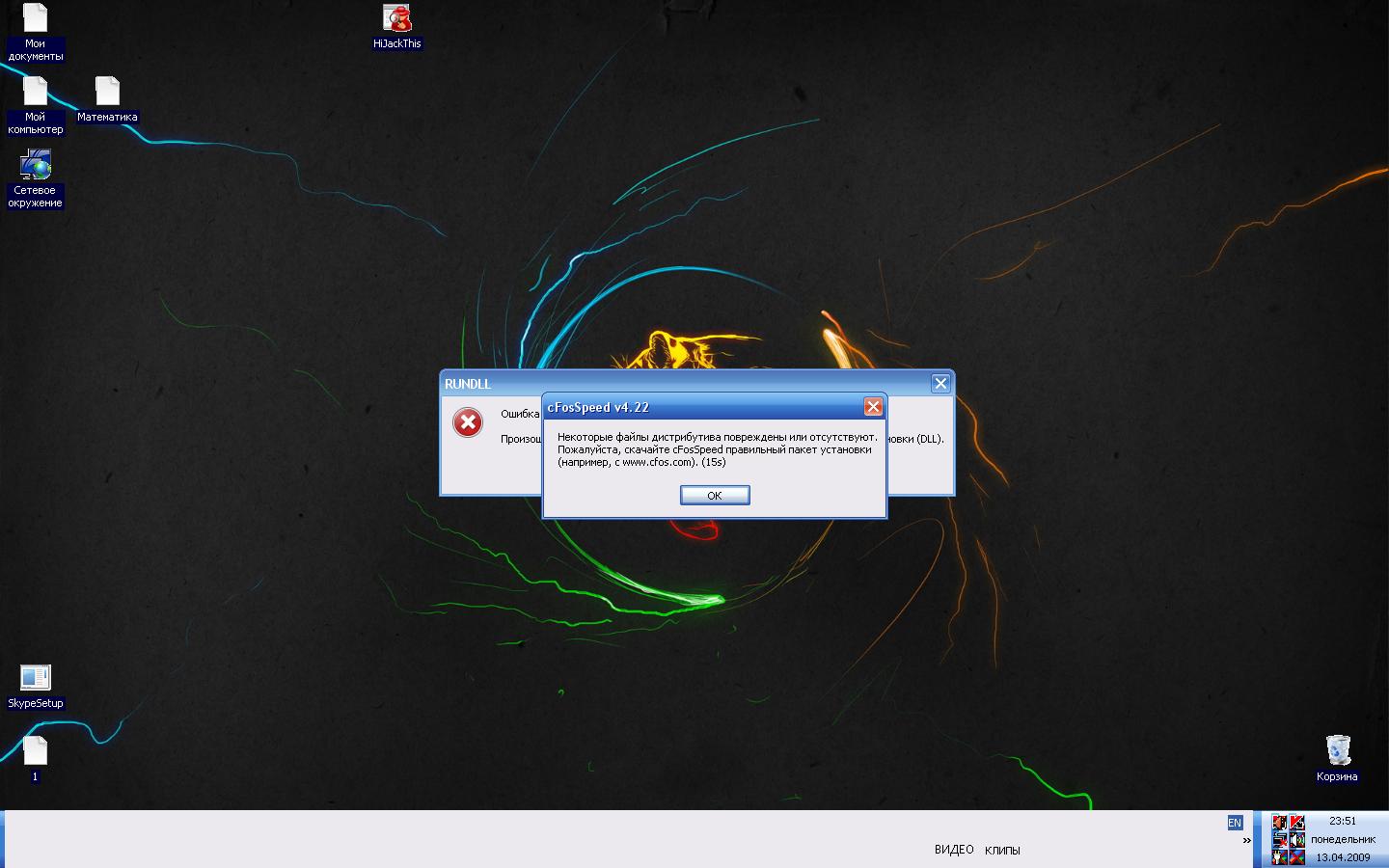Click the date 13.04.2009 in the tray
This screenshot has height=868, width=1389.
tap(1343, 857)
